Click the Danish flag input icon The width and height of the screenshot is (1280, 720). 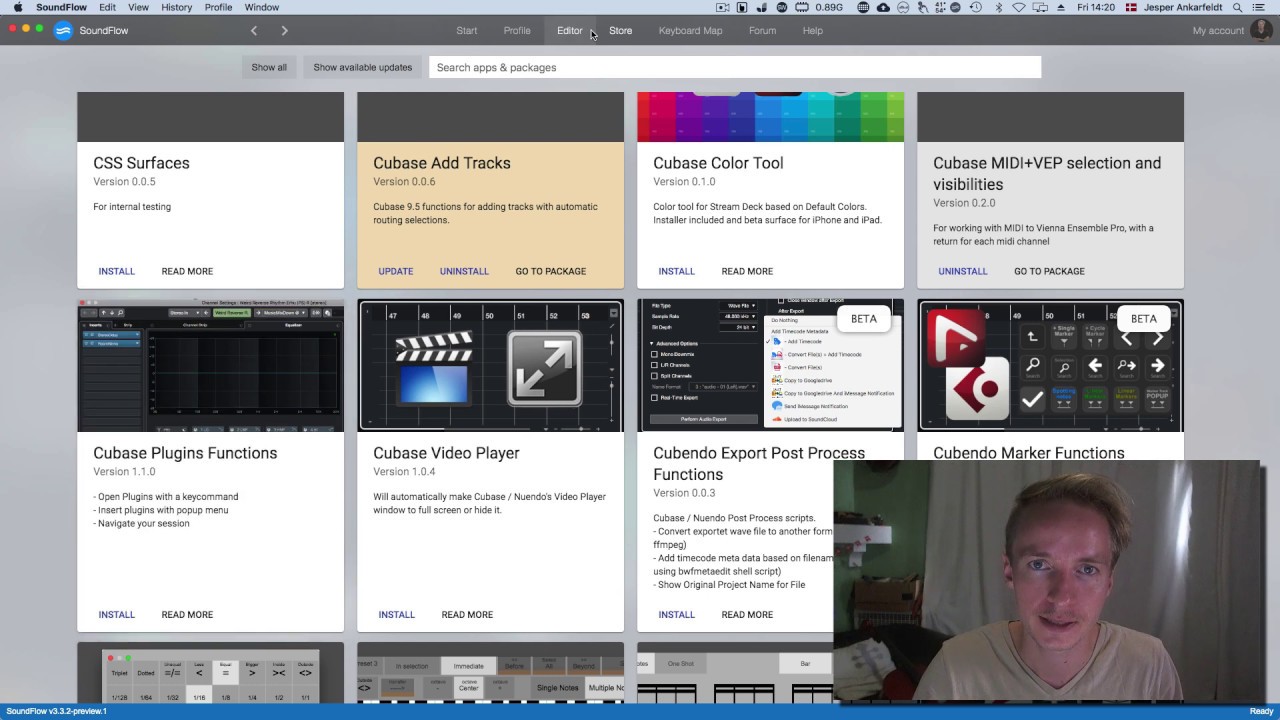click(1131, 7)
